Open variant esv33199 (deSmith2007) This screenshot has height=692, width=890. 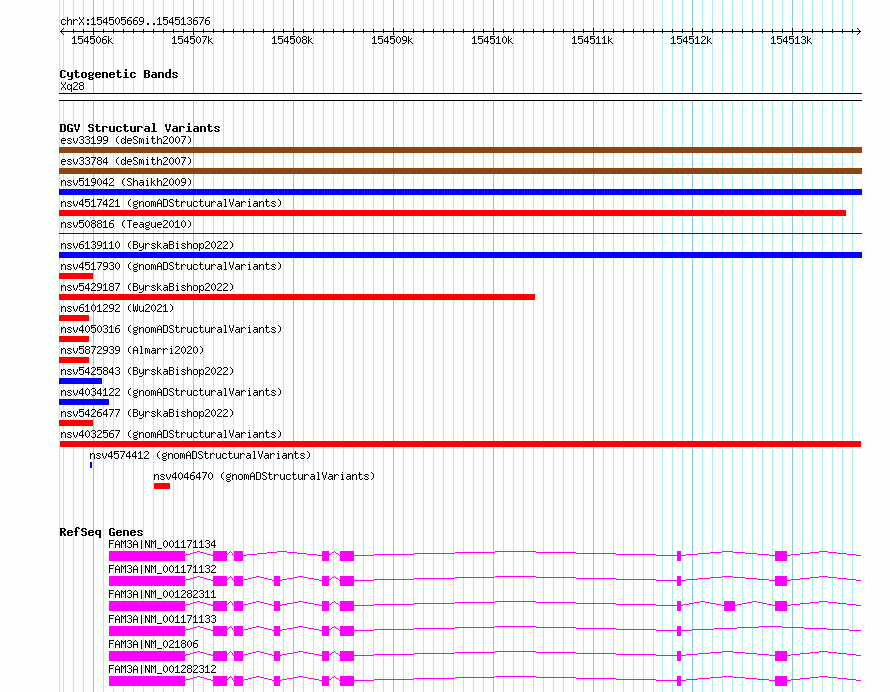pos(126,140)
